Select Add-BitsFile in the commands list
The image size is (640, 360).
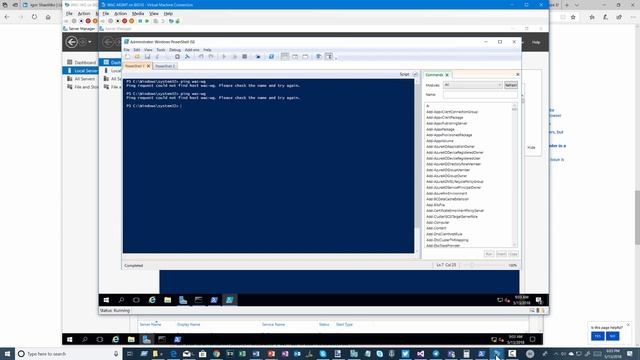(436, 205)
